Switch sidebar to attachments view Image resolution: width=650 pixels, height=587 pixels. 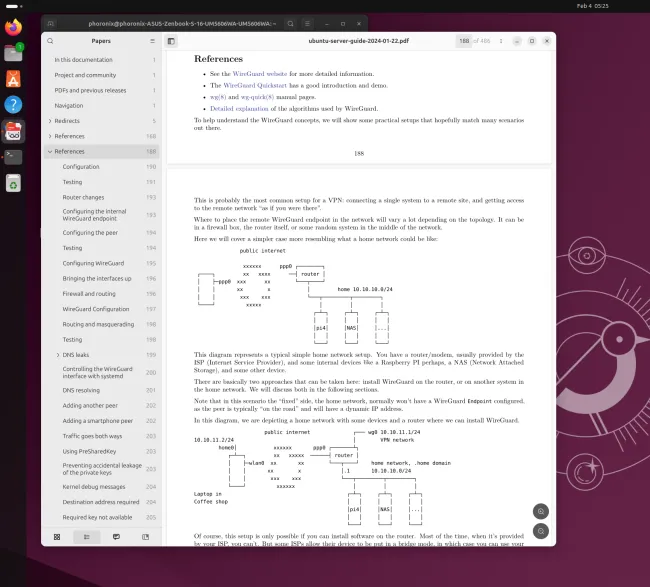tap(145, 537)
